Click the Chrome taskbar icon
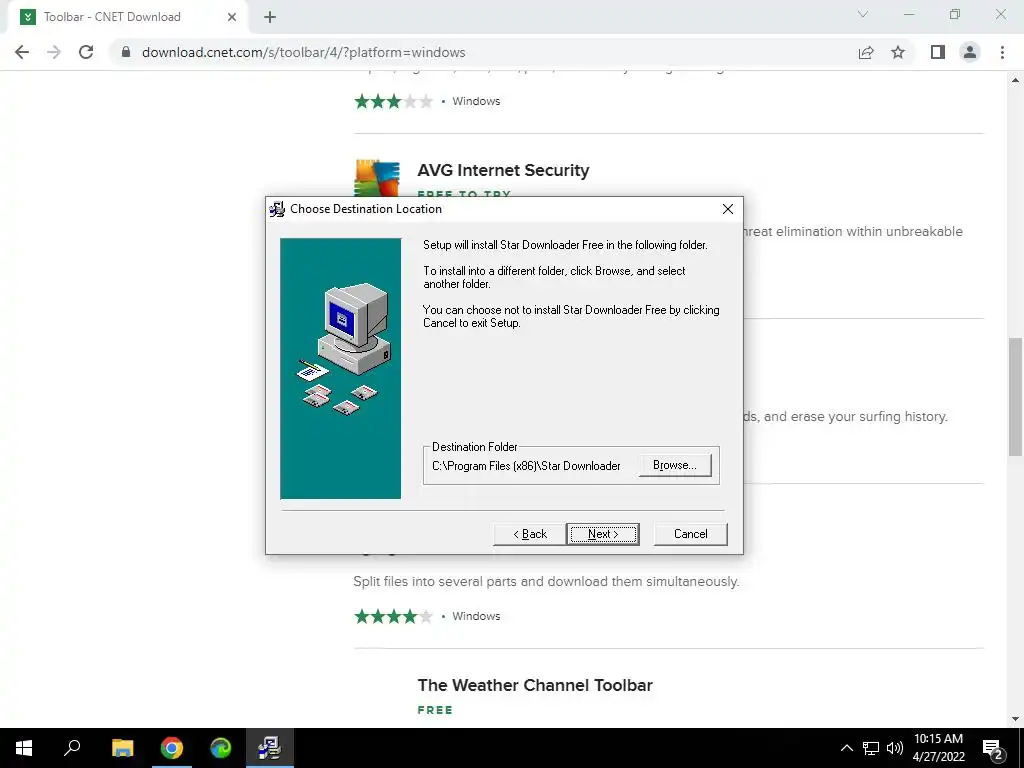1024x768 pixels. tap(172, 748)
